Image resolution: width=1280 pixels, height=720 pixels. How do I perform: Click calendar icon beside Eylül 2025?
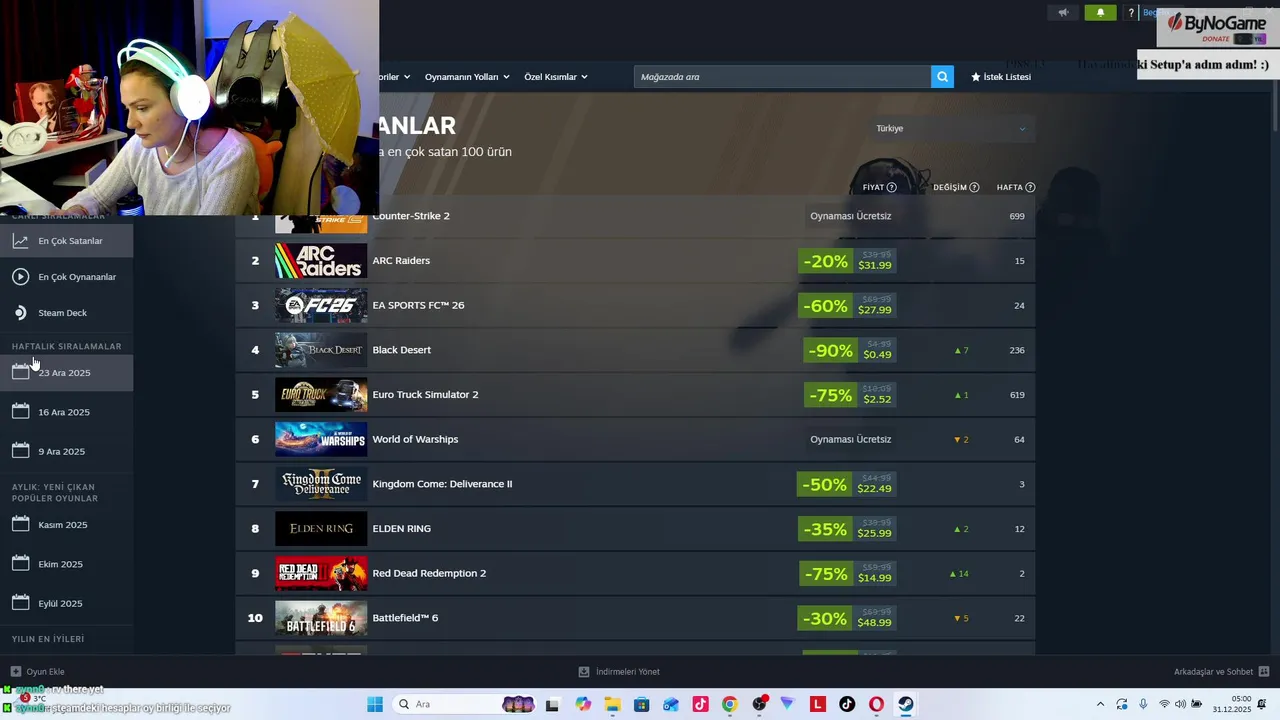[20, 603]
